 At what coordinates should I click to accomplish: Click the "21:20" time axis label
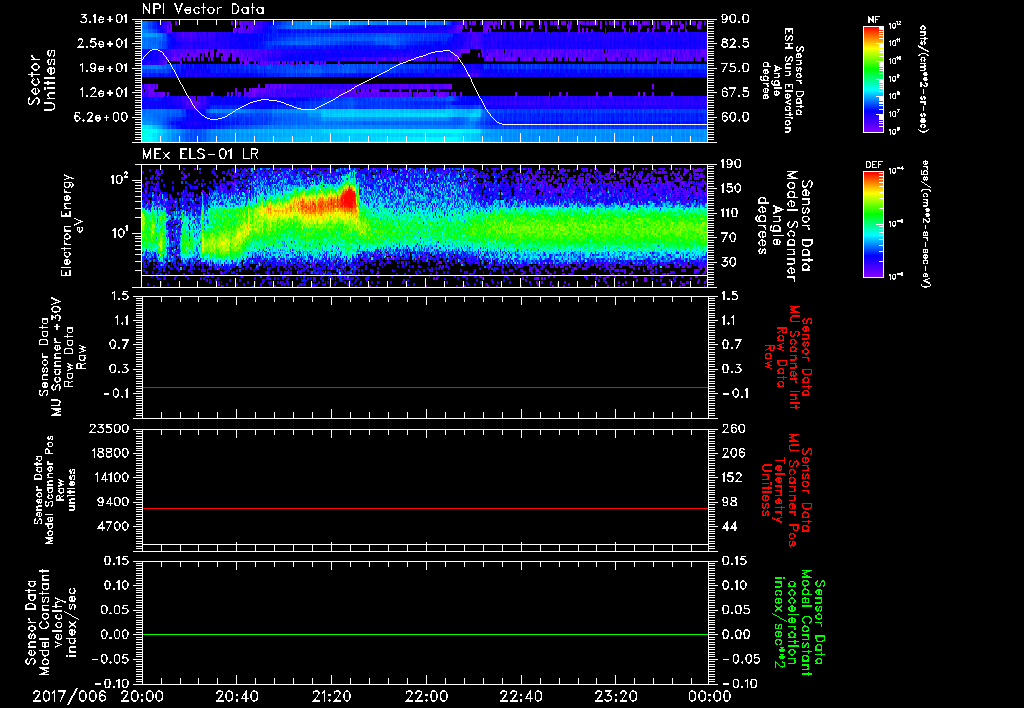click(x=331, y=697)
